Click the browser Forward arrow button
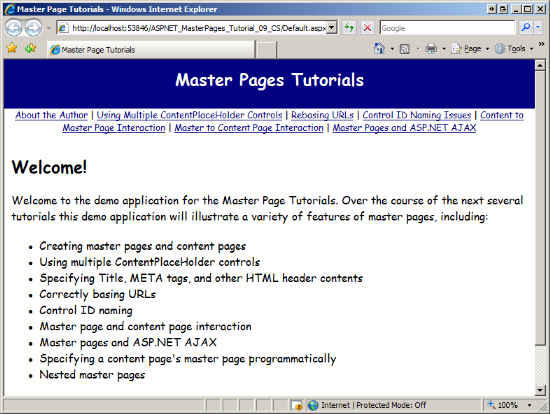This screenshot has height=414, width=550. pos(33,28)
